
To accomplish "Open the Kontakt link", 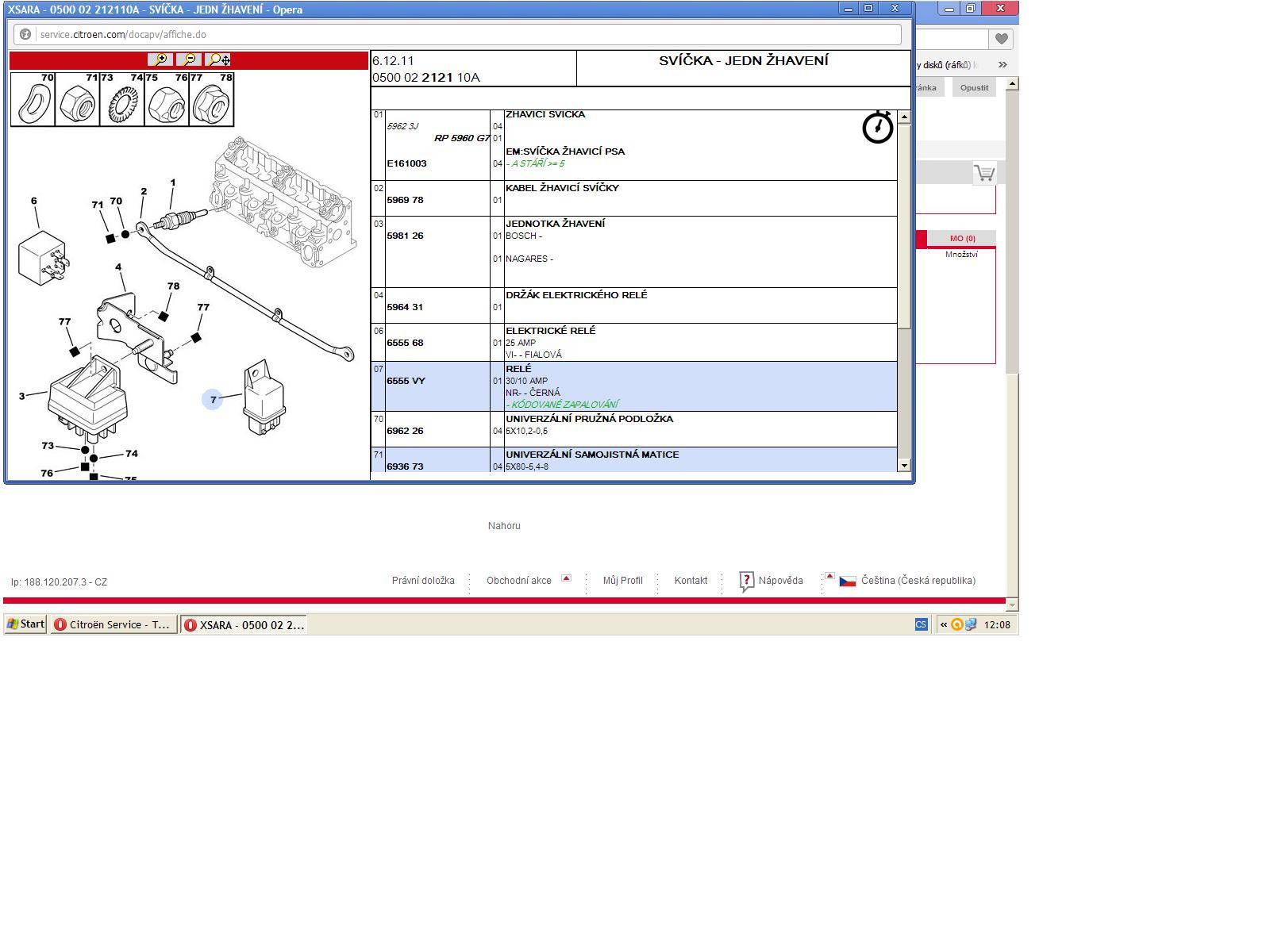I will click(691, 581).
